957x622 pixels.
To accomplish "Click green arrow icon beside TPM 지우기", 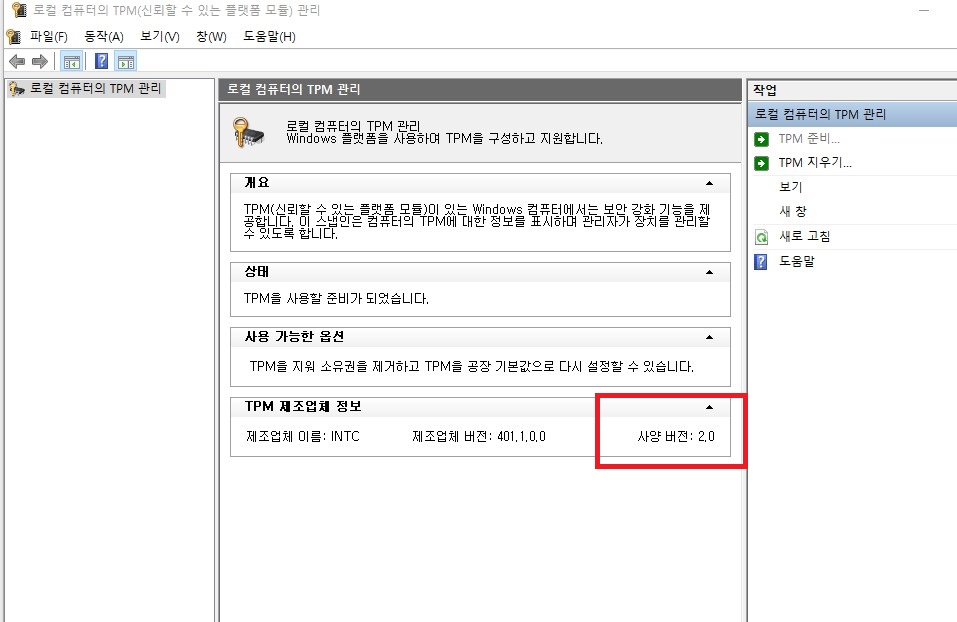I will (x=761, y=163).
